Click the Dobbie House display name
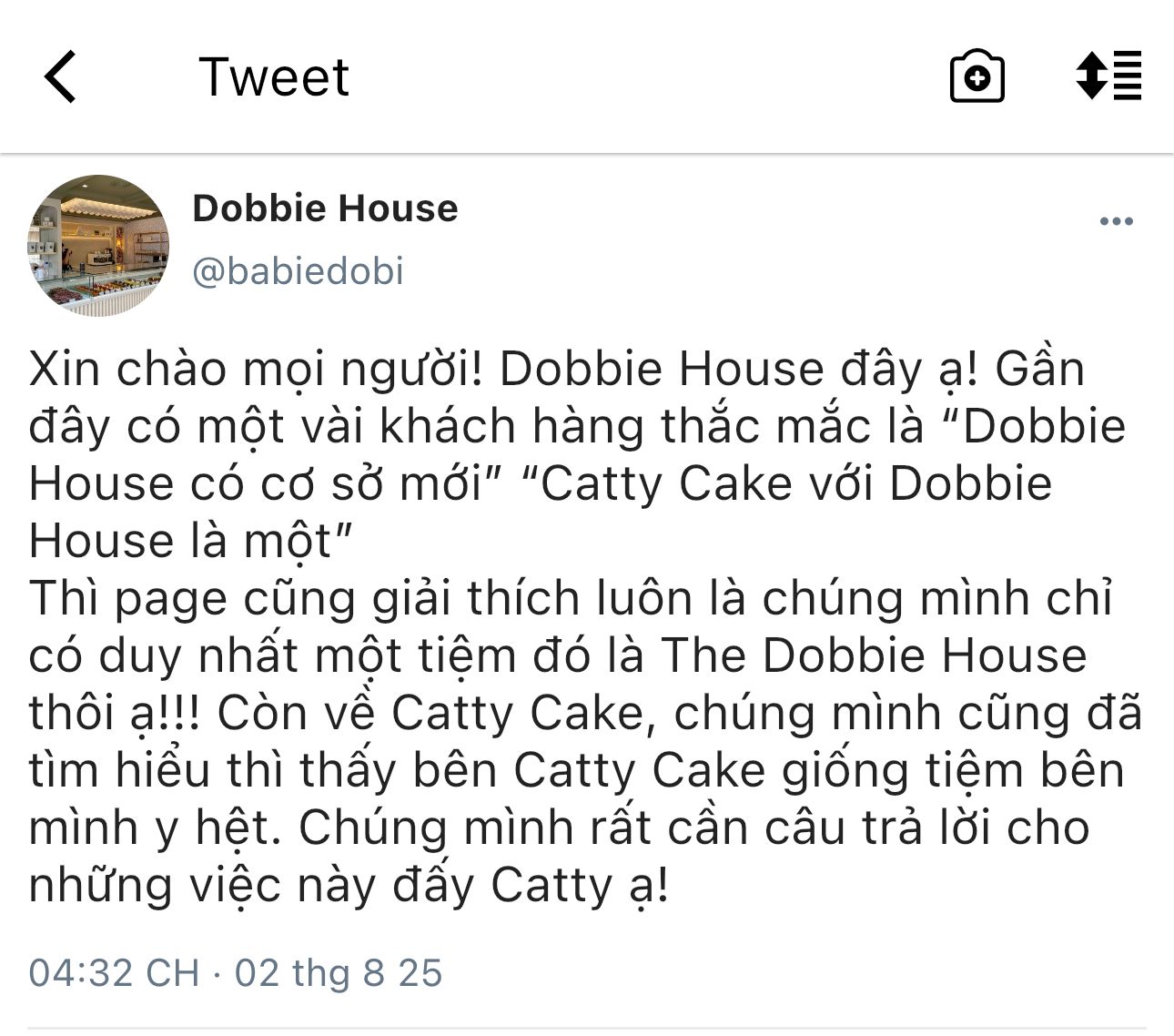 (x=325, y=208)
